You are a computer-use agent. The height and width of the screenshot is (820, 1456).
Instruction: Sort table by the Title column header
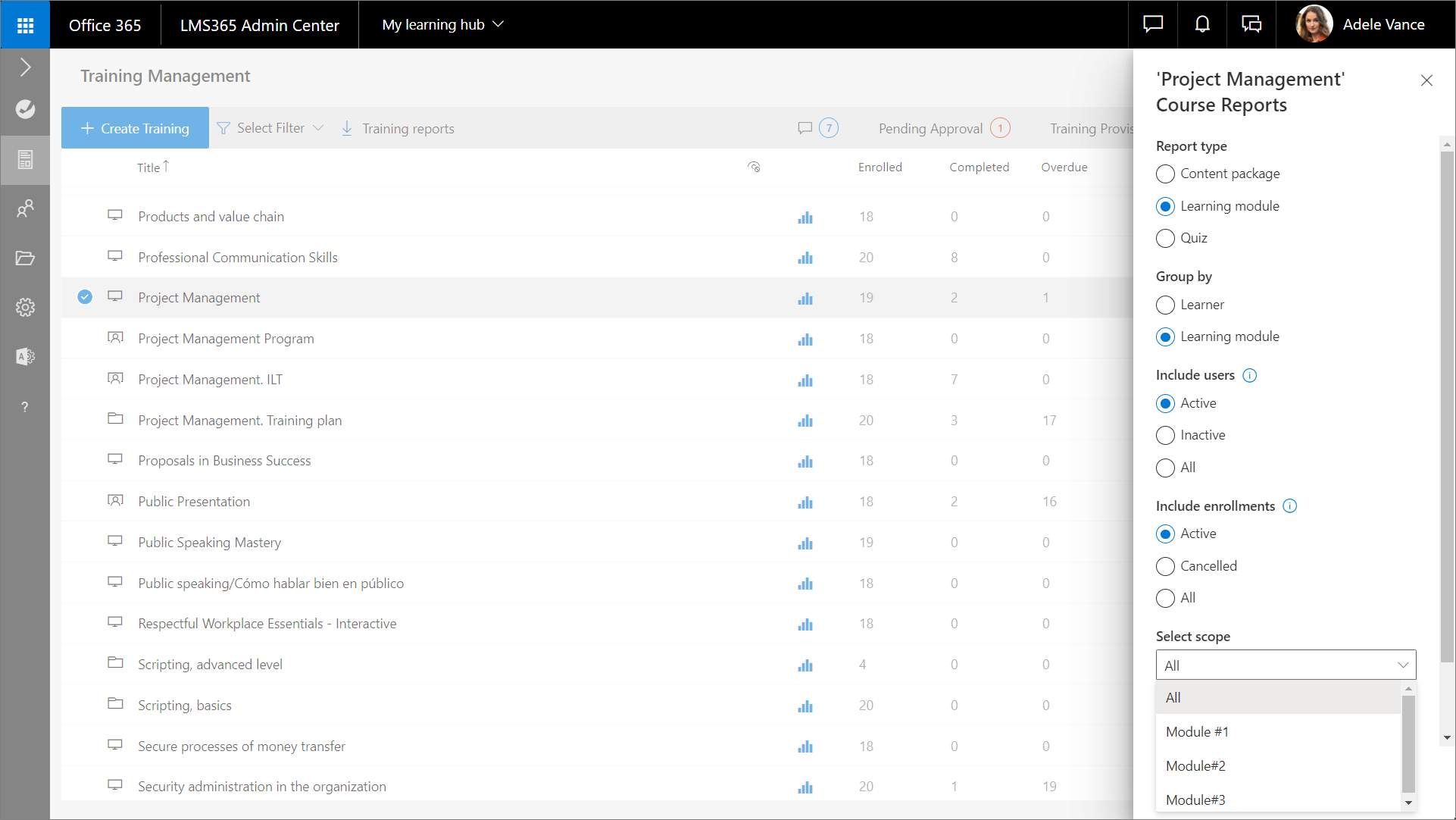pos(149,168)
